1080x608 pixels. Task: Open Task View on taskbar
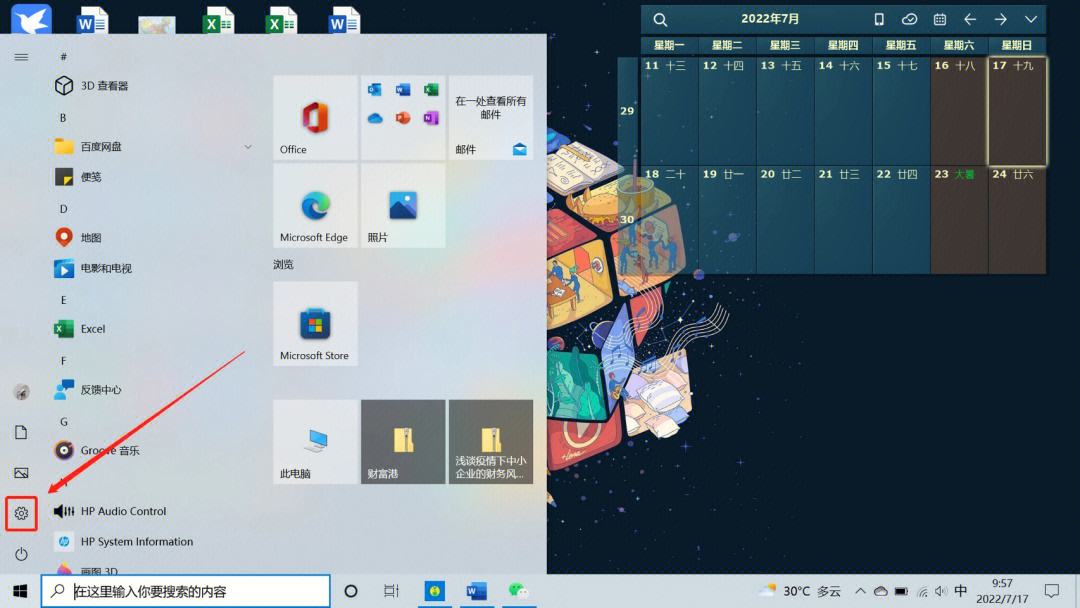point(391,591)
